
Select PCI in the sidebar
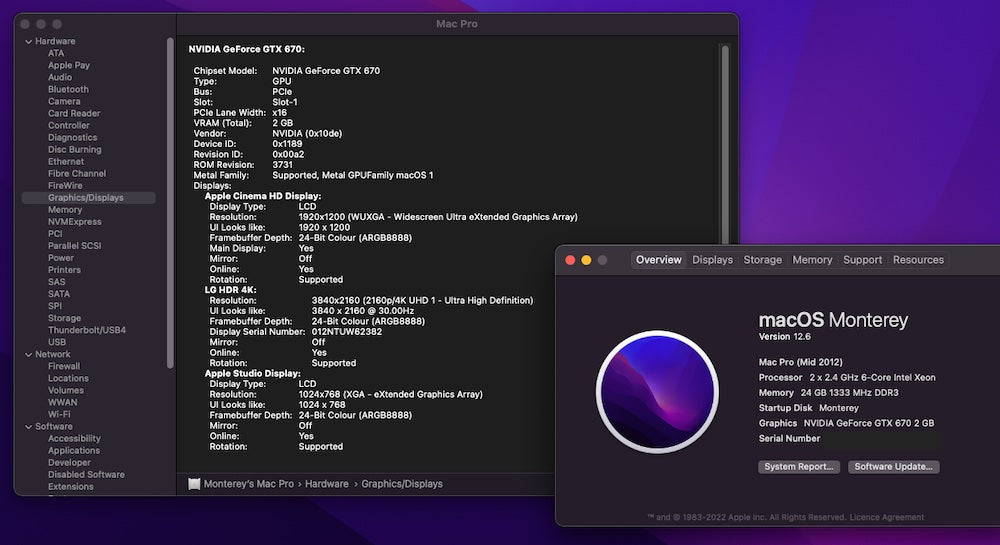click(x=55, y=234)
